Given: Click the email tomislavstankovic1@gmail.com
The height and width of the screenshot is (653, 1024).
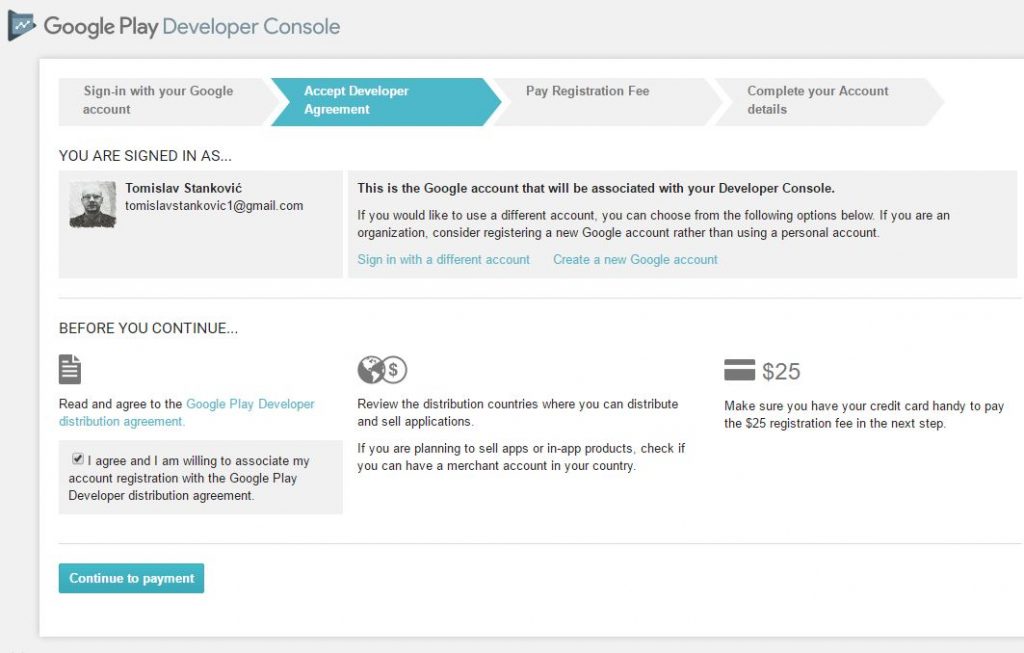Looking at the screenshot, I should click(x=214, y=206).
